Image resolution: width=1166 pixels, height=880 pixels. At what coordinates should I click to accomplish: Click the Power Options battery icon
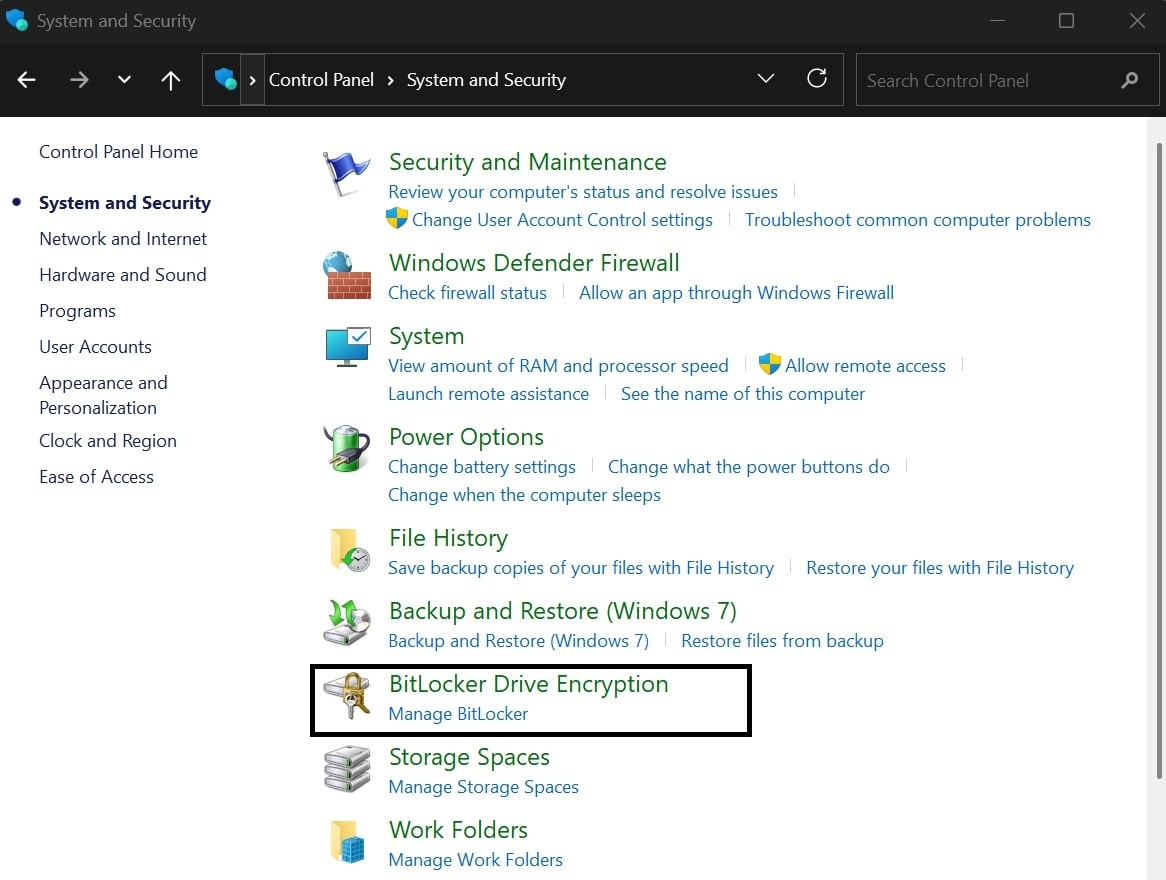(346, 449)
